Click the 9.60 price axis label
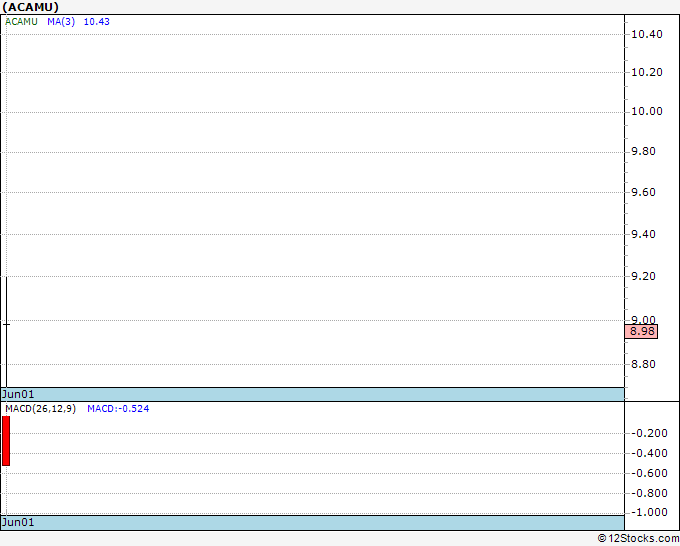680x546 pixels. (643, 192)
